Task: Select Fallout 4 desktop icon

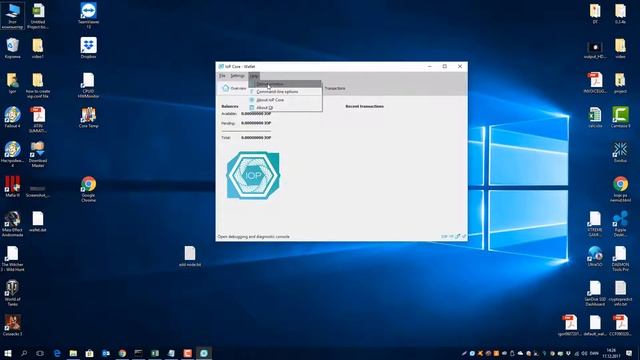Action: pos(12,118)
